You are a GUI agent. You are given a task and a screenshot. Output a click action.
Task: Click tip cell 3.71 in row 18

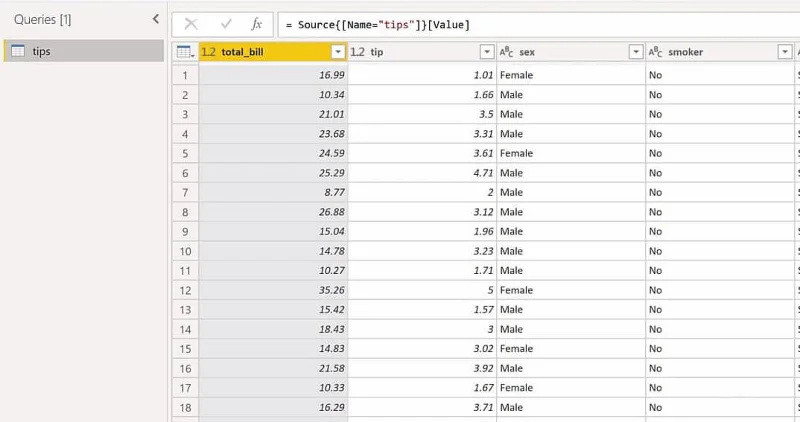(422, 408)
